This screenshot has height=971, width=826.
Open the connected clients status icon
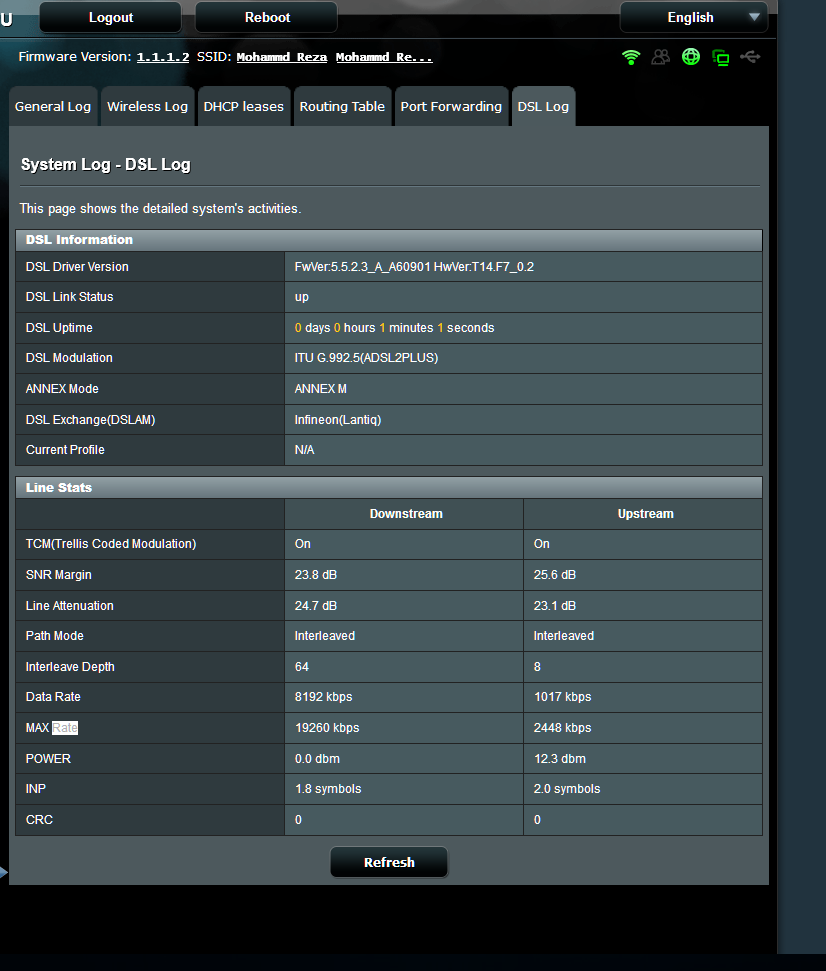pos(661,57)
